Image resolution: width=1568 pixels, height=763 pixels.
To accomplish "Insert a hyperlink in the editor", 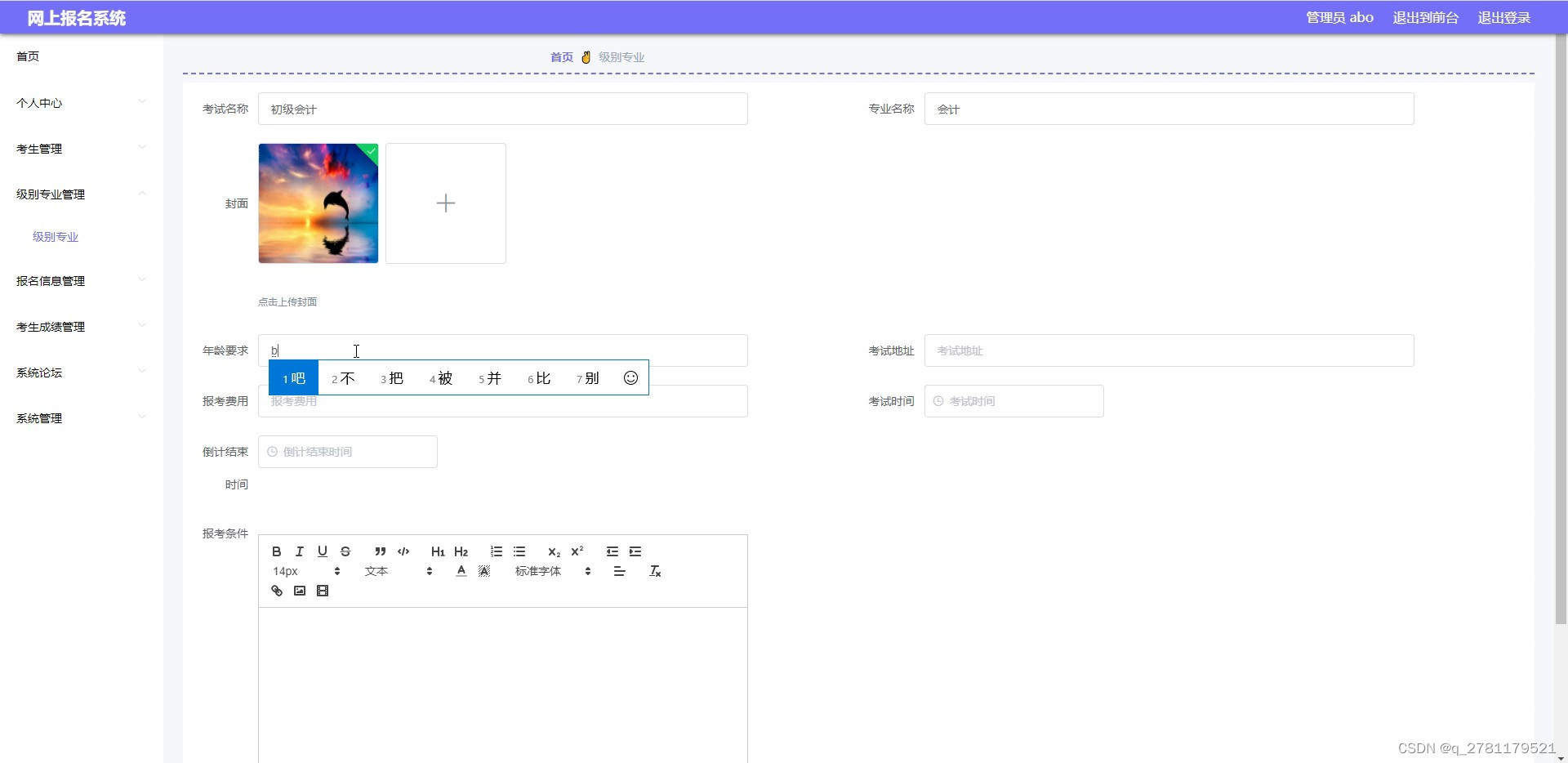I will pos(277,590).
